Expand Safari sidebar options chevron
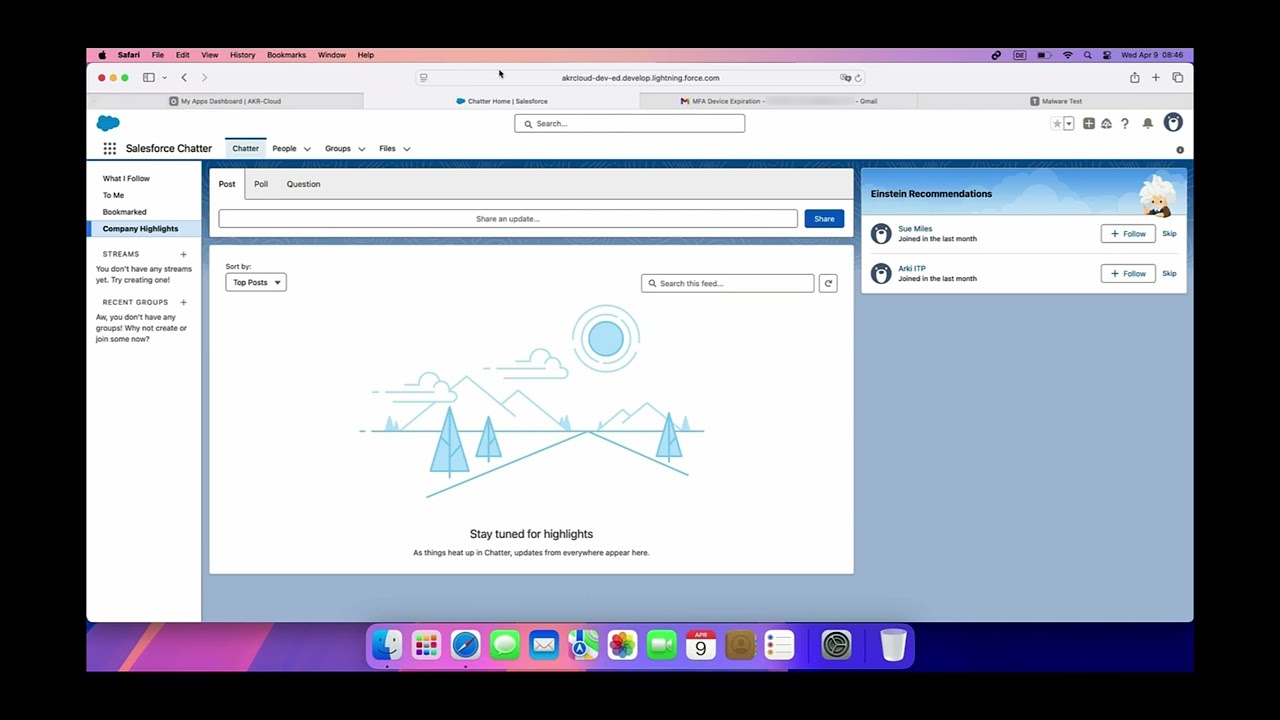Viewport: 1280px width, 720px height. (x=164, y=78)
